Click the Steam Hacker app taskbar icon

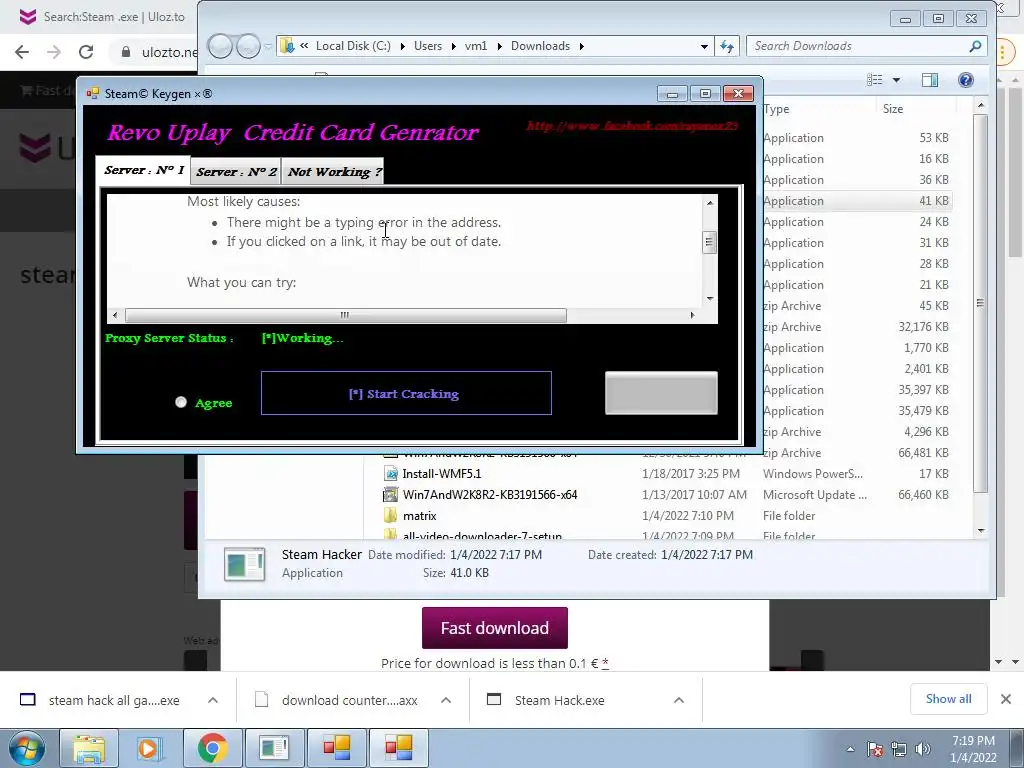pyautogui.click(x=274, y=748)
